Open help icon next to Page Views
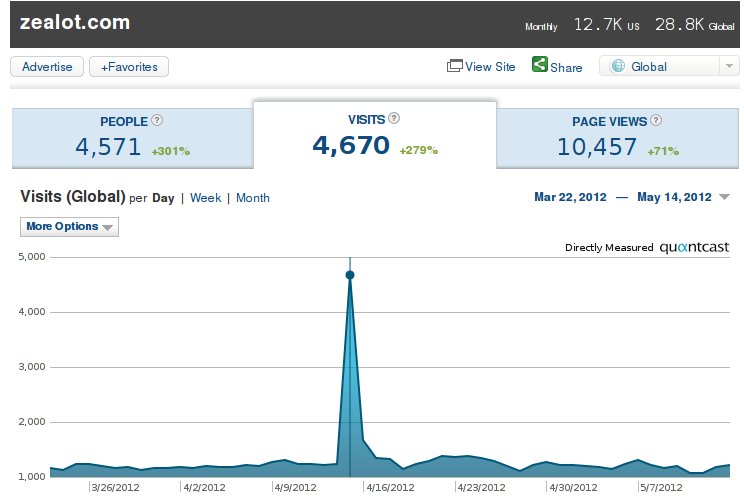Image resolution: width=744 pixels, height=504 pixels. pos(656,120)
